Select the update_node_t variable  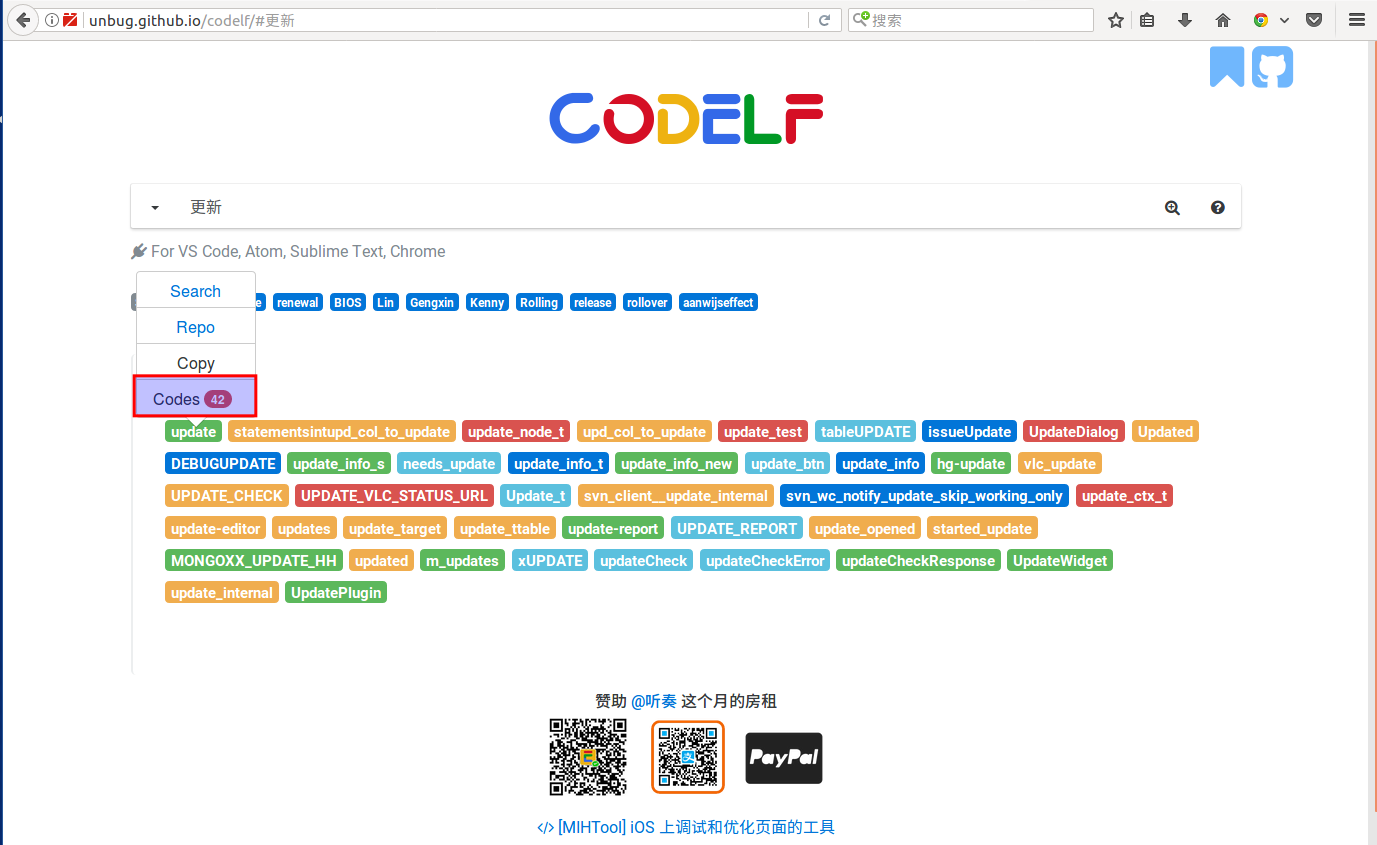coord(516,432)
